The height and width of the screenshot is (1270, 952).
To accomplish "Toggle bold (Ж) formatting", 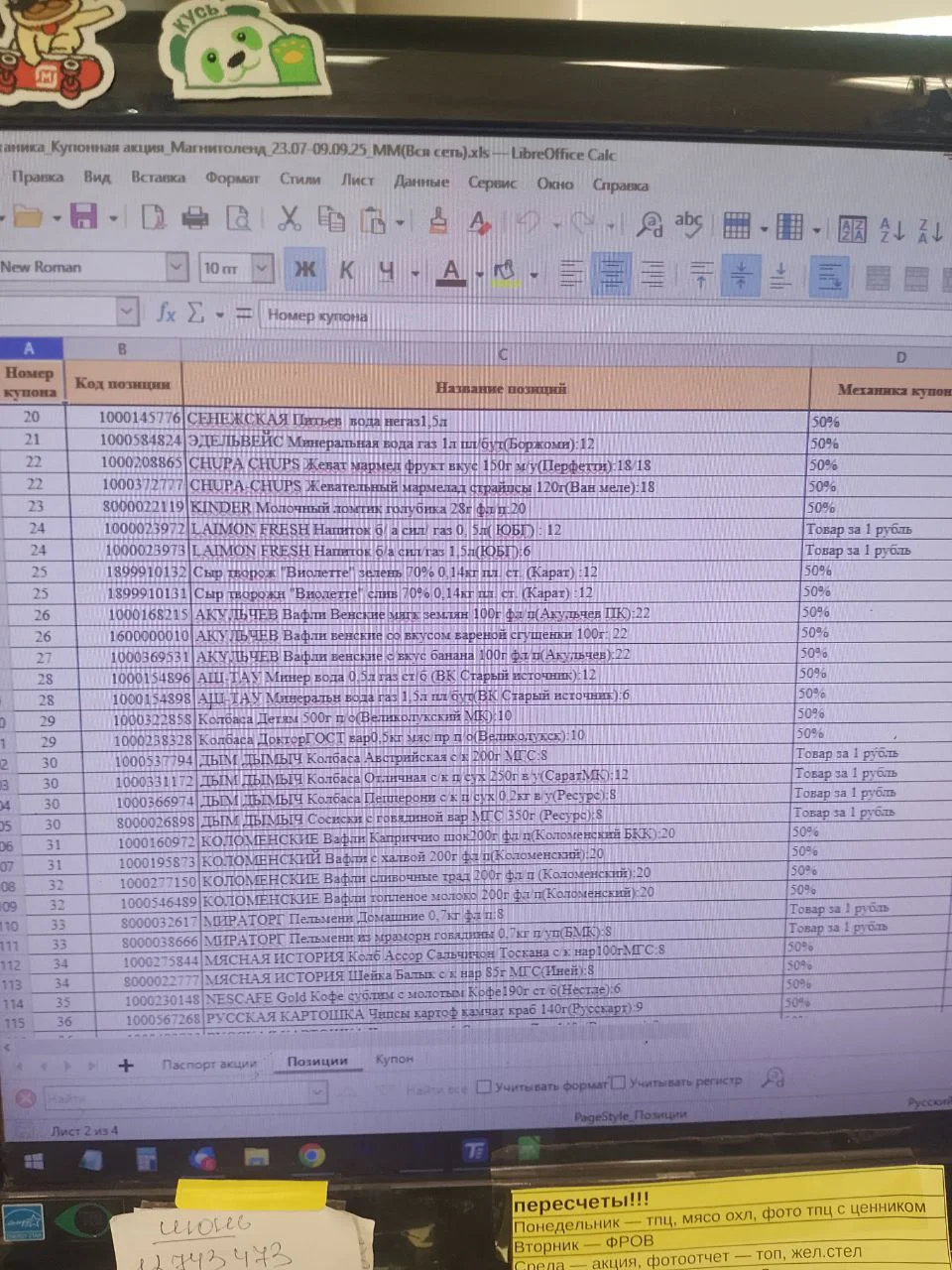I will point(305,269).
